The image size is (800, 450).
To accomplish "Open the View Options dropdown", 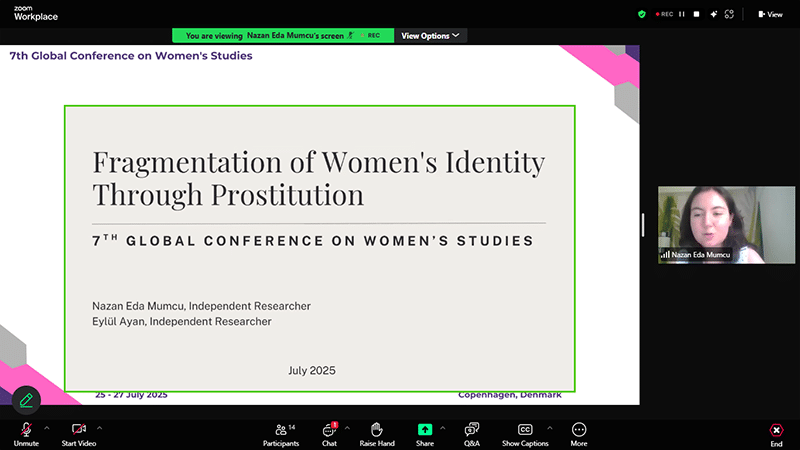I will click(x=431, y=35).
